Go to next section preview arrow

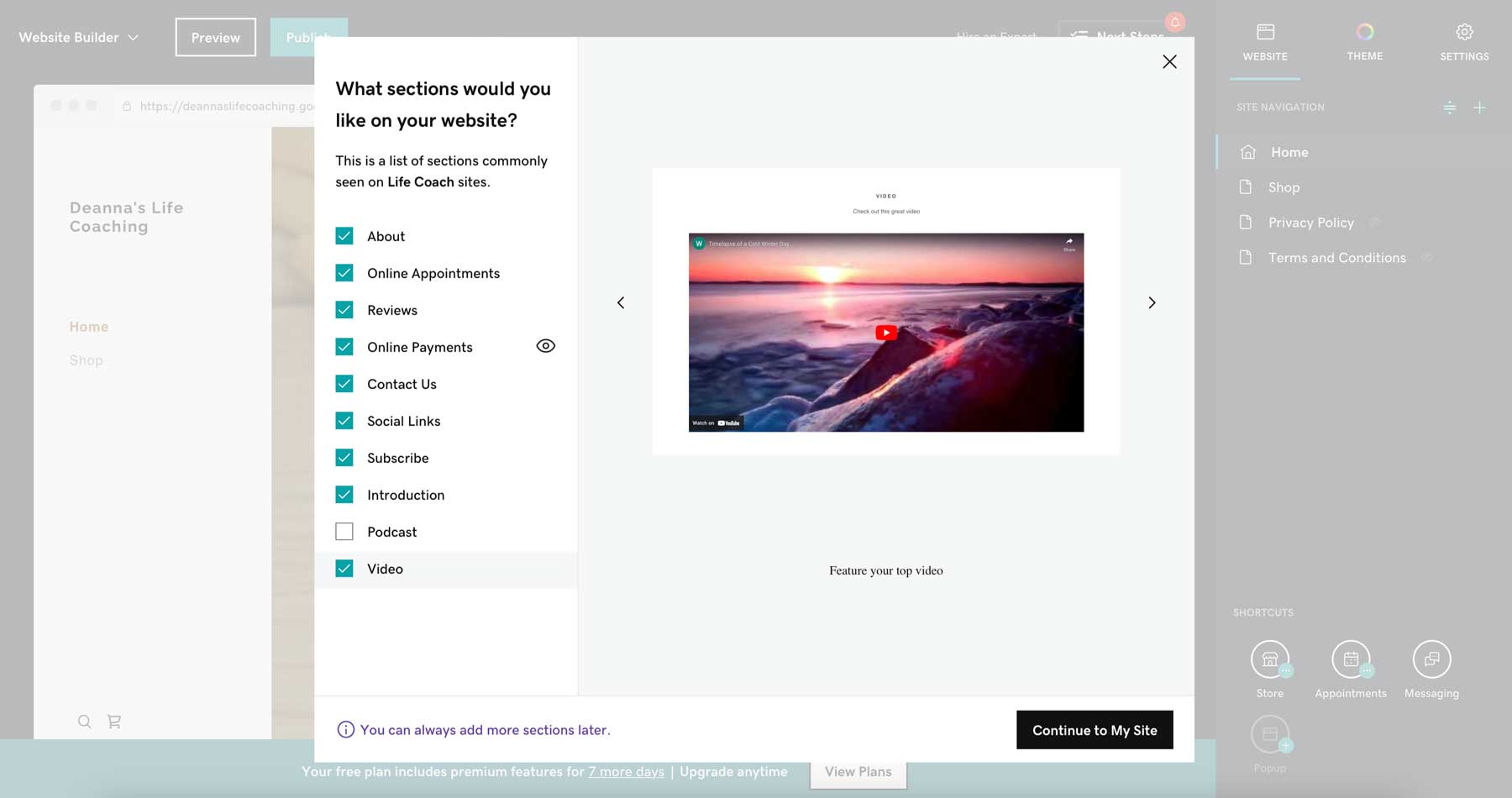pyautogui.click(x=1152, y=302)
